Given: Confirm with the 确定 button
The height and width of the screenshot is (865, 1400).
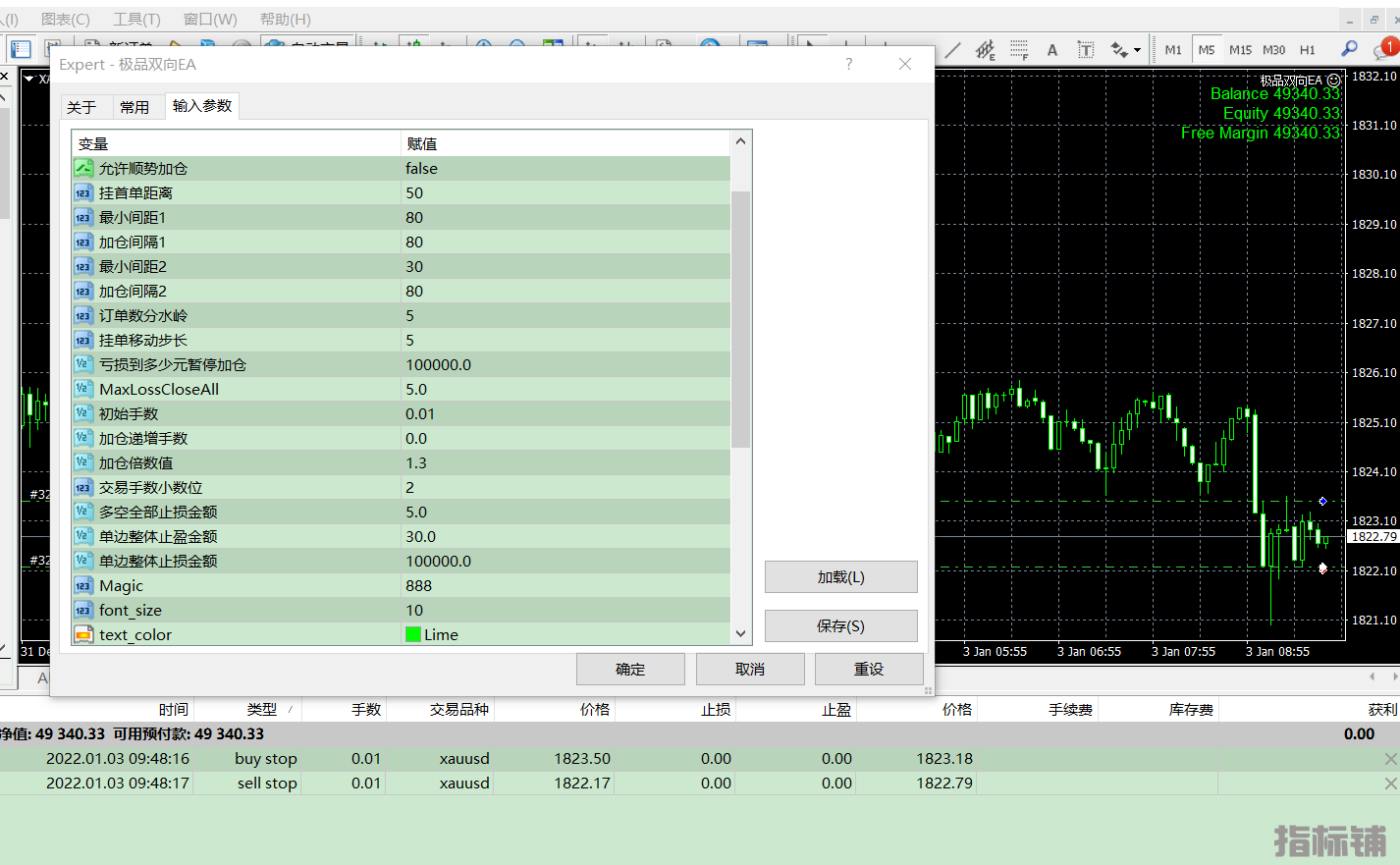Looking at the screenshot, I should (630, 670).
